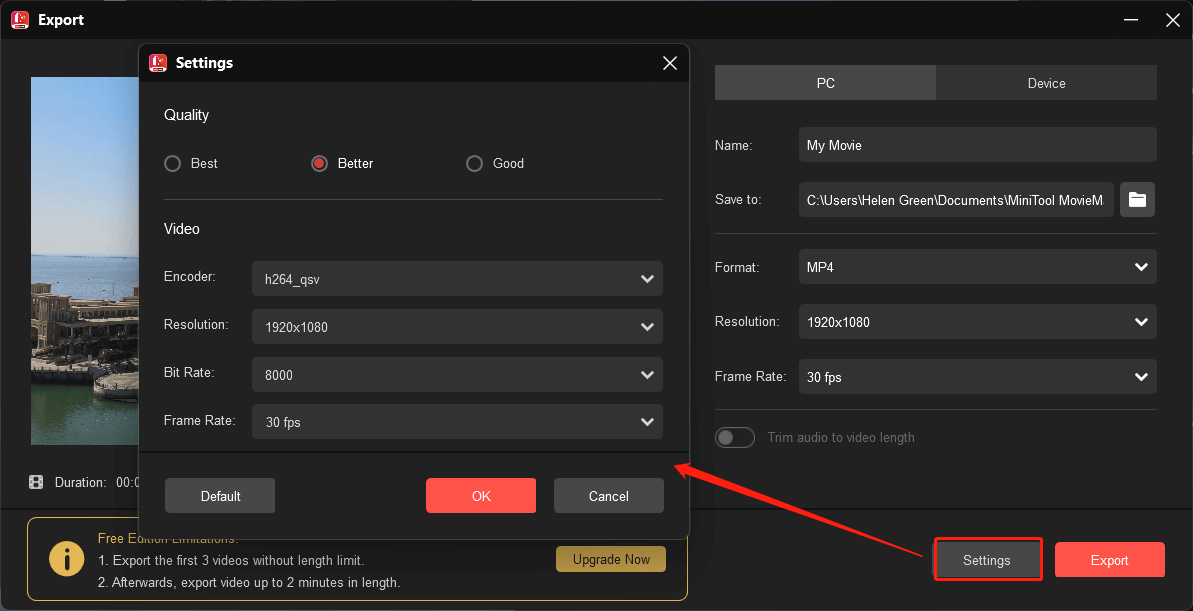Click the Format label

tap(737, 267)
